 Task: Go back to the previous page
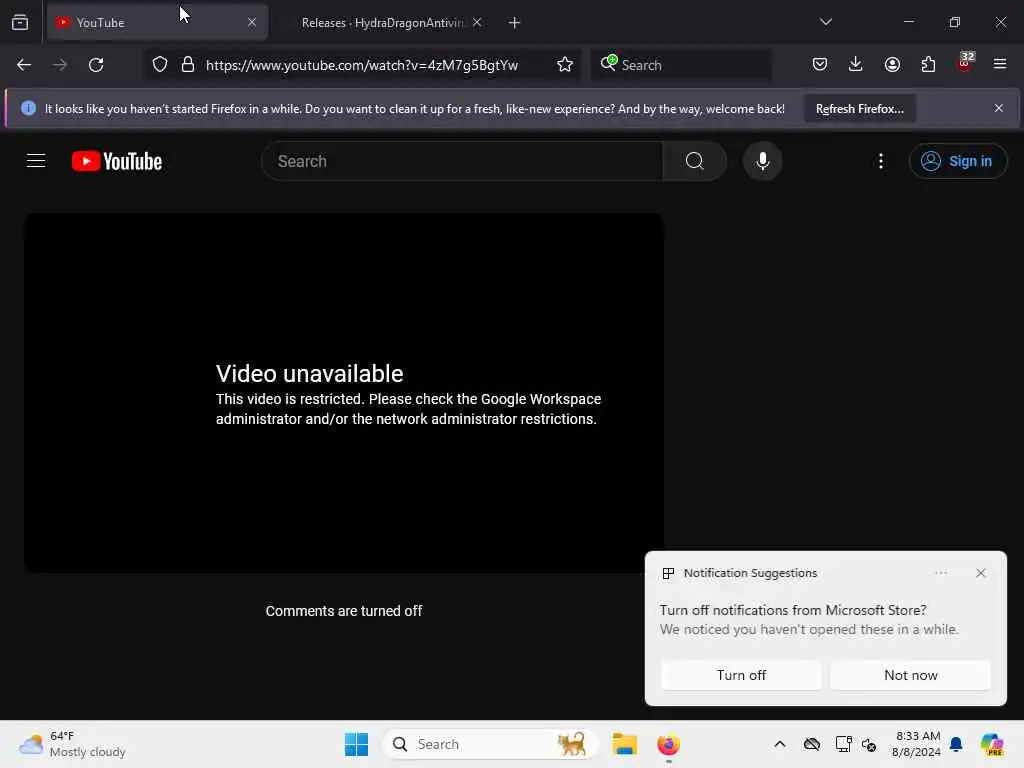click(24, 65)
